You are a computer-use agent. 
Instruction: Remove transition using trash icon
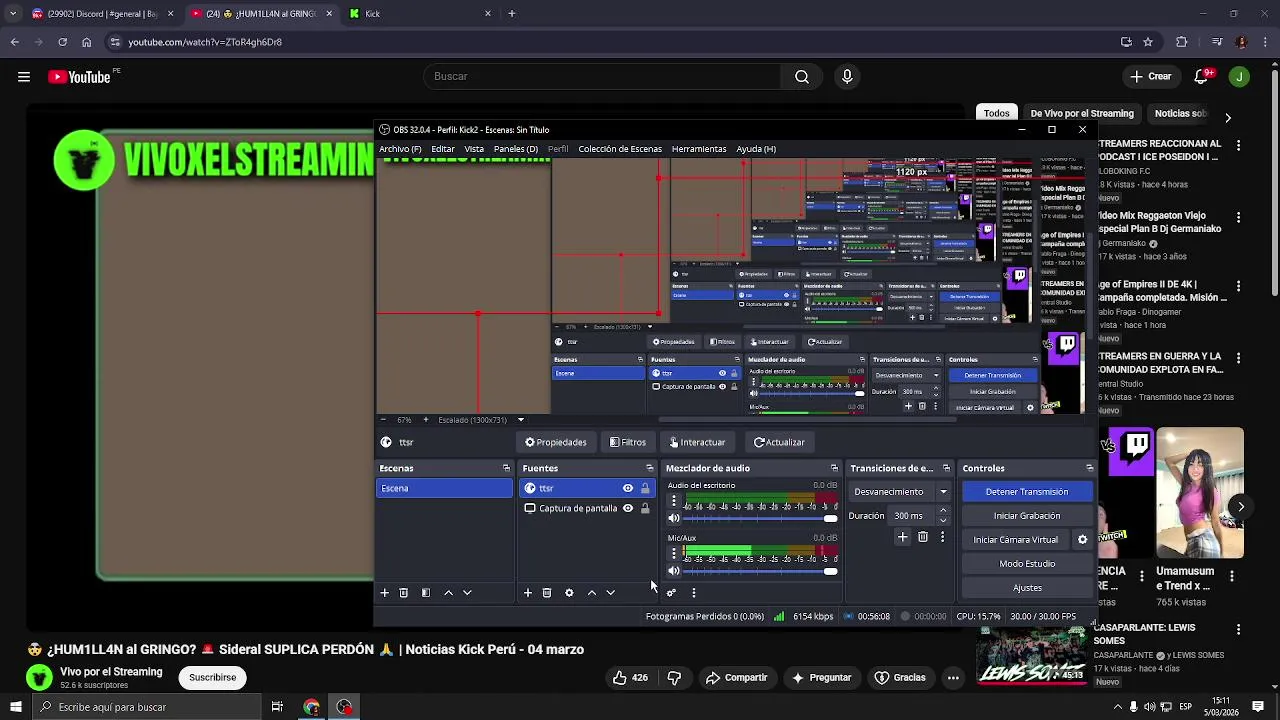[923, 537]
